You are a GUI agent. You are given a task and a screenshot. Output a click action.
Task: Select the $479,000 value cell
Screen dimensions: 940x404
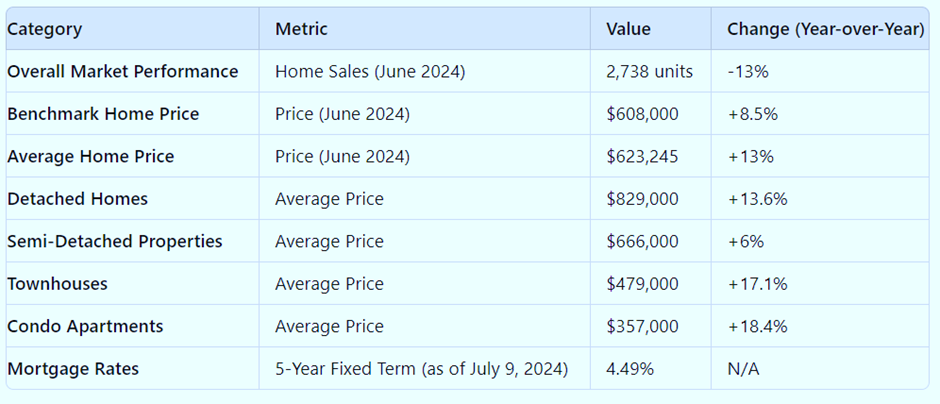[642, 284]
